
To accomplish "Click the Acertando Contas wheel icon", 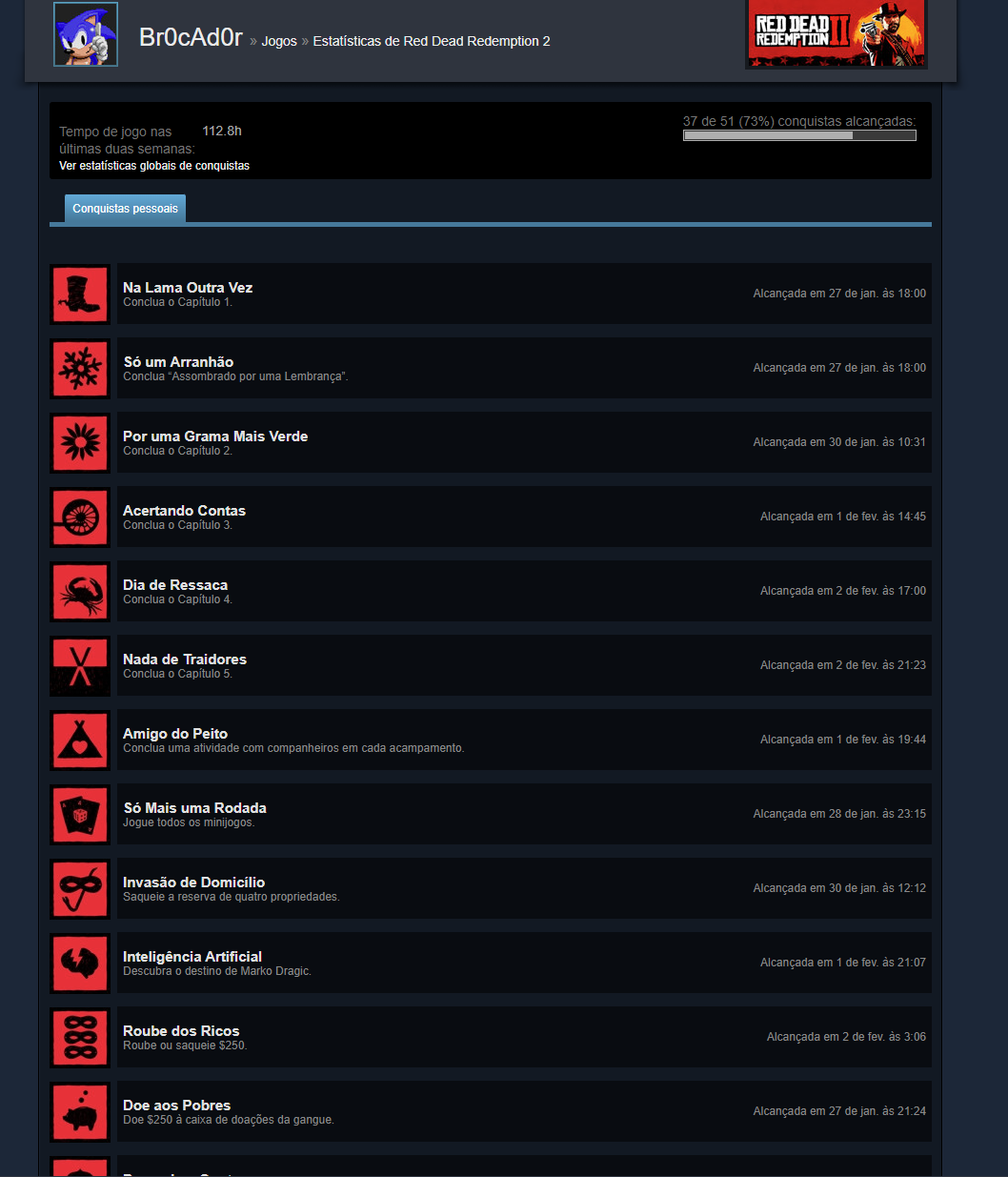I will point(79,517).
